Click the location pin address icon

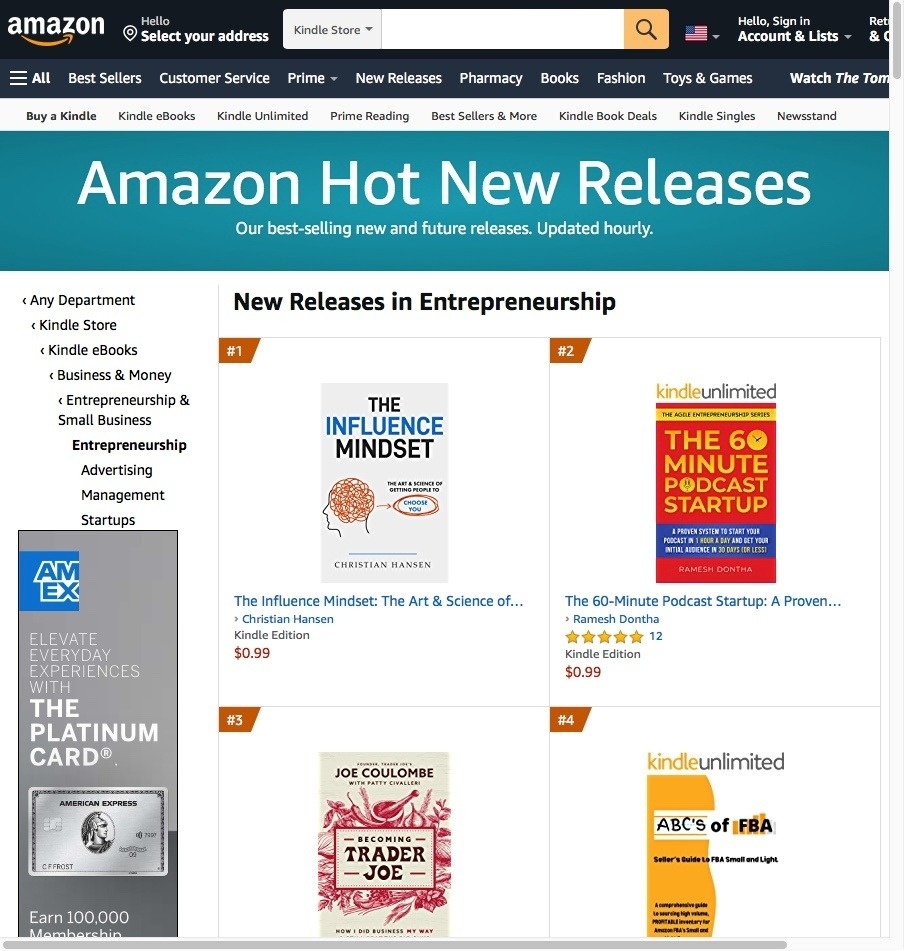[x=130, y=33]
